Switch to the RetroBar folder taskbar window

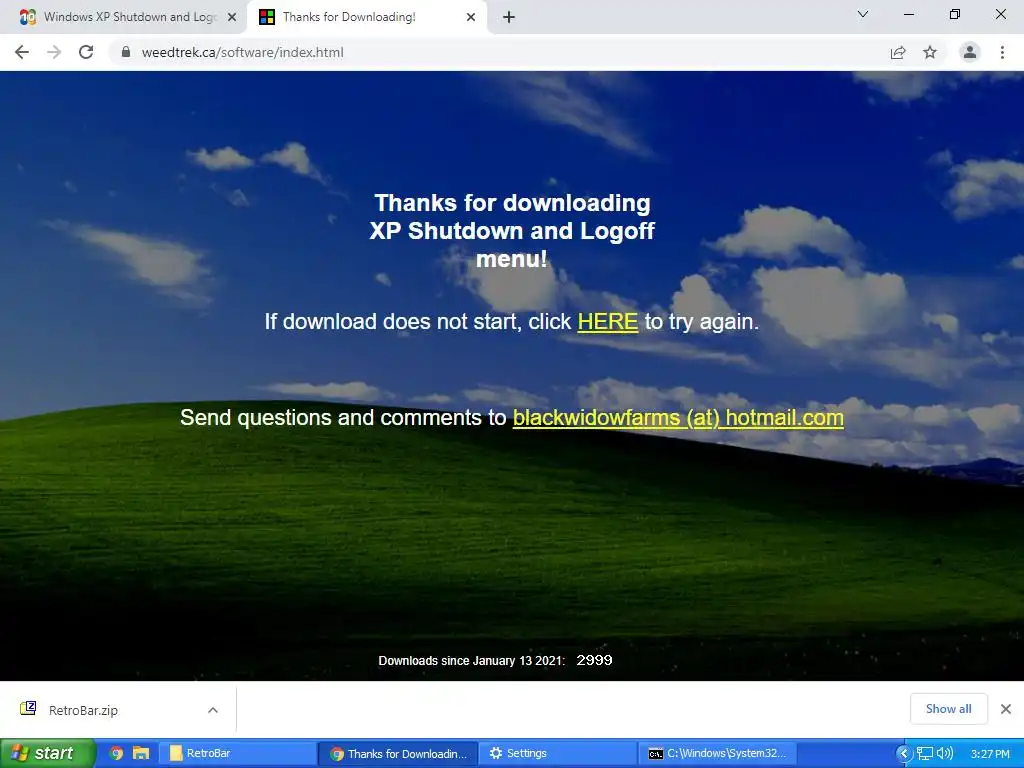pos(236,753)
